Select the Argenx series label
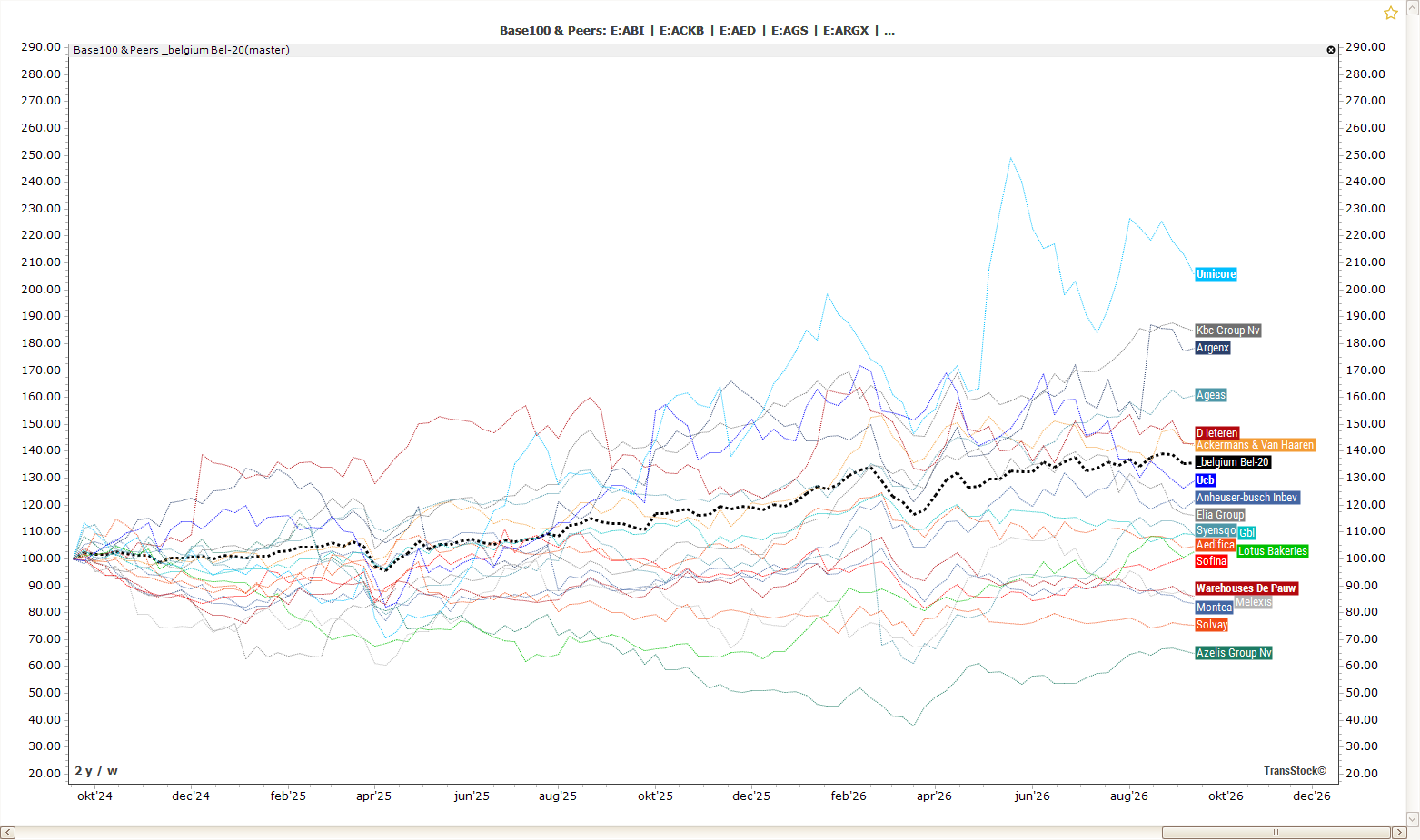The width and height of the screenshot is (1420, 840). click(1213, 348)
